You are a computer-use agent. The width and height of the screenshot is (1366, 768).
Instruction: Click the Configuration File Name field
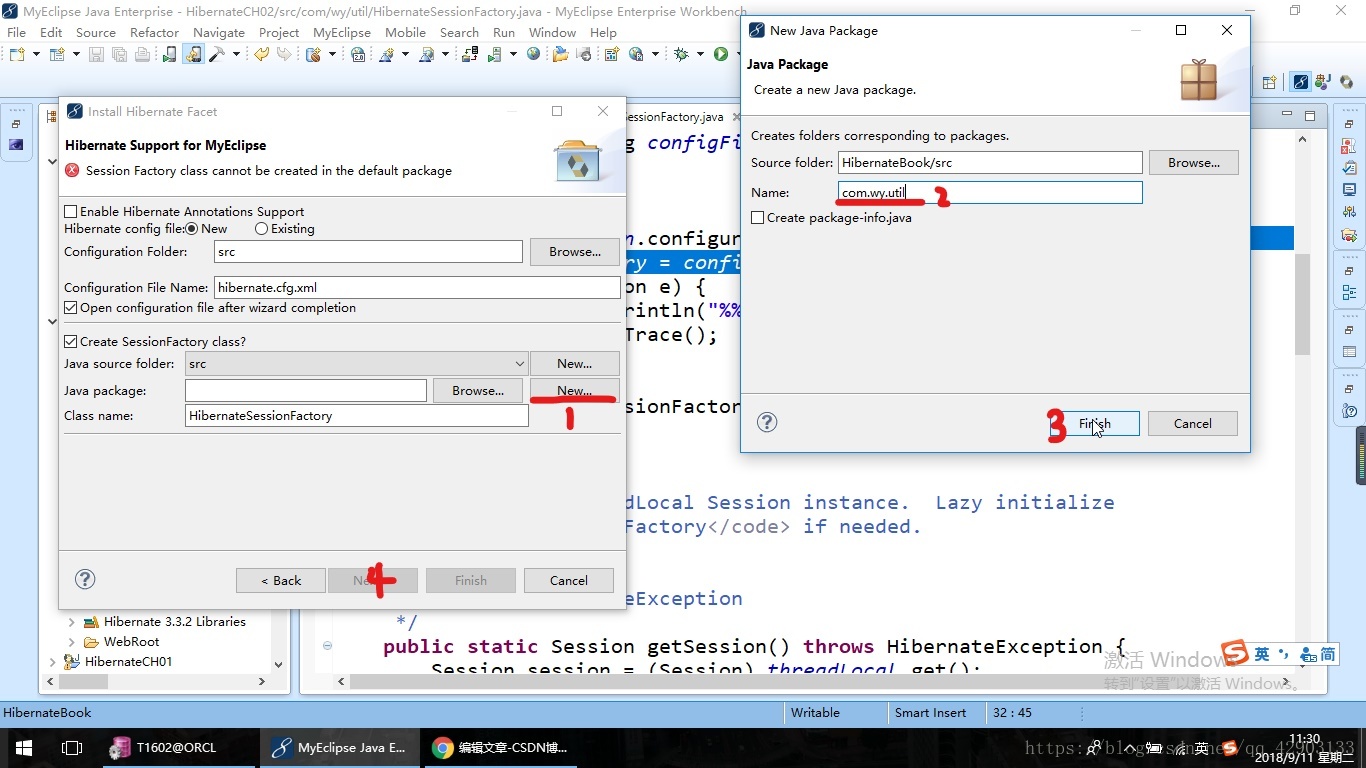point(417,287)
